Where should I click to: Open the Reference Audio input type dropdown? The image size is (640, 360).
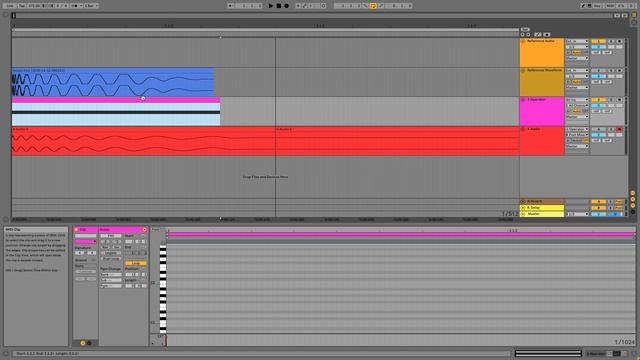(577, 41)
